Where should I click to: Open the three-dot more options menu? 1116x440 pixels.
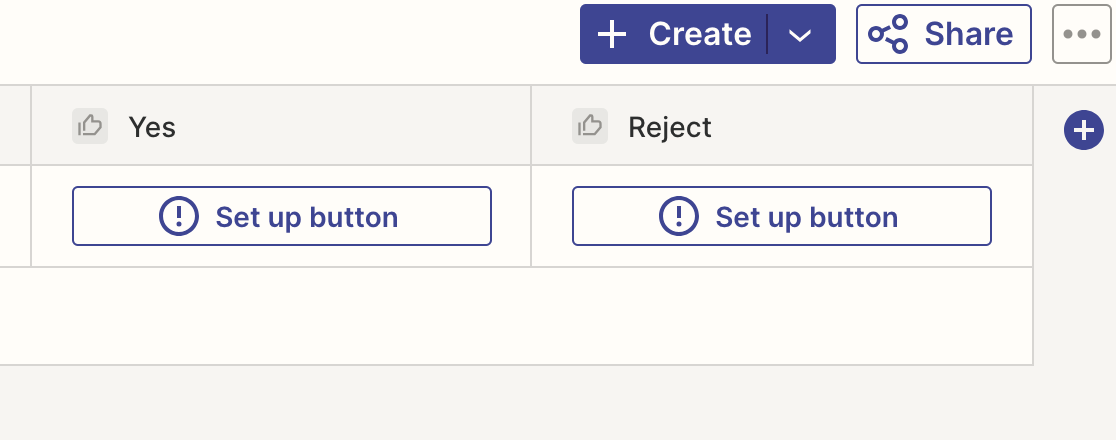pyautogui.click(x=1082, y=35)
